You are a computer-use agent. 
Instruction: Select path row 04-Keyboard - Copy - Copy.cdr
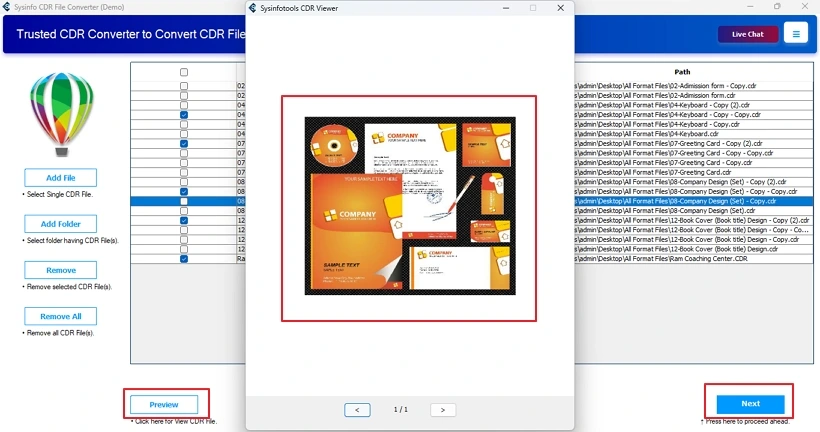coord(693,115)
